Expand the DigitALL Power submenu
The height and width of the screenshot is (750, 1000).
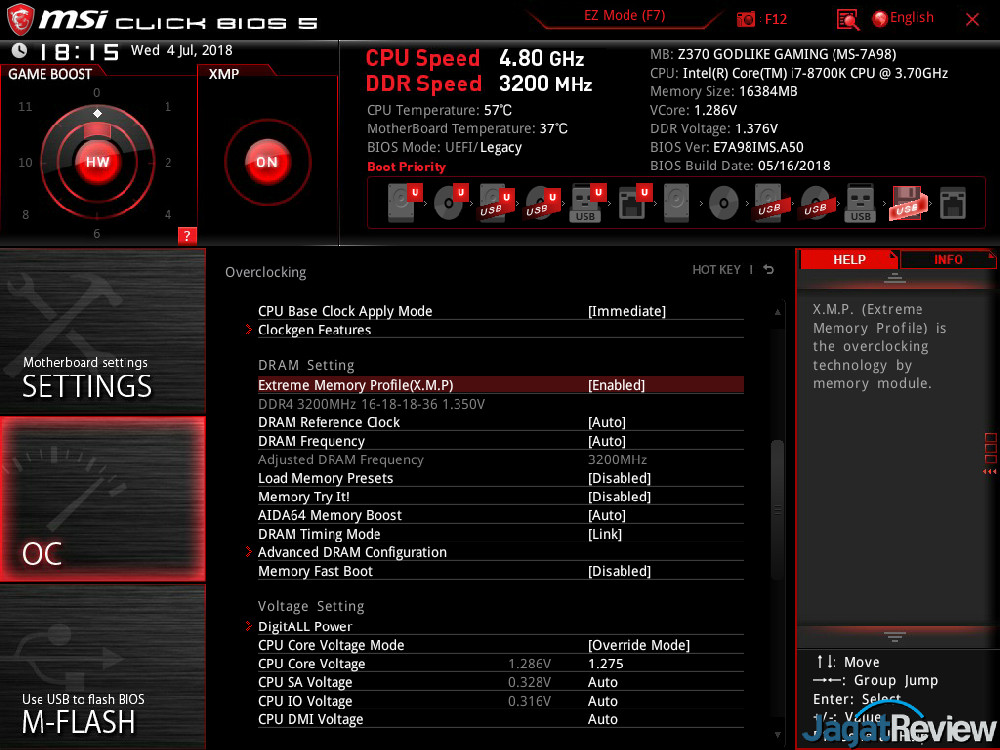click(305, 627)
